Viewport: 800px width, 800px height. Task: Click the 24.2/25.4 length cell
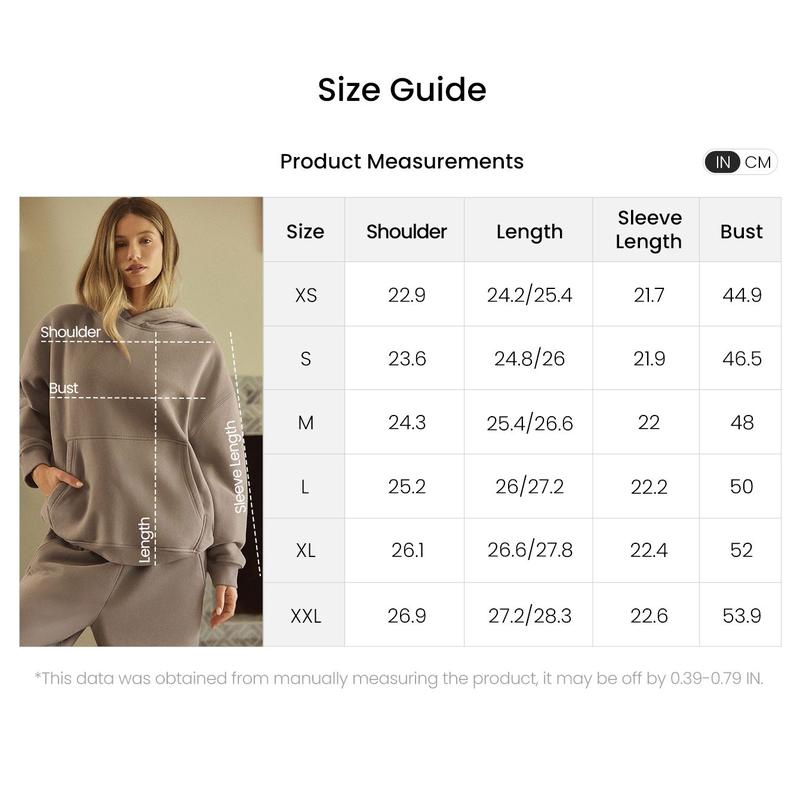[529, 295]
